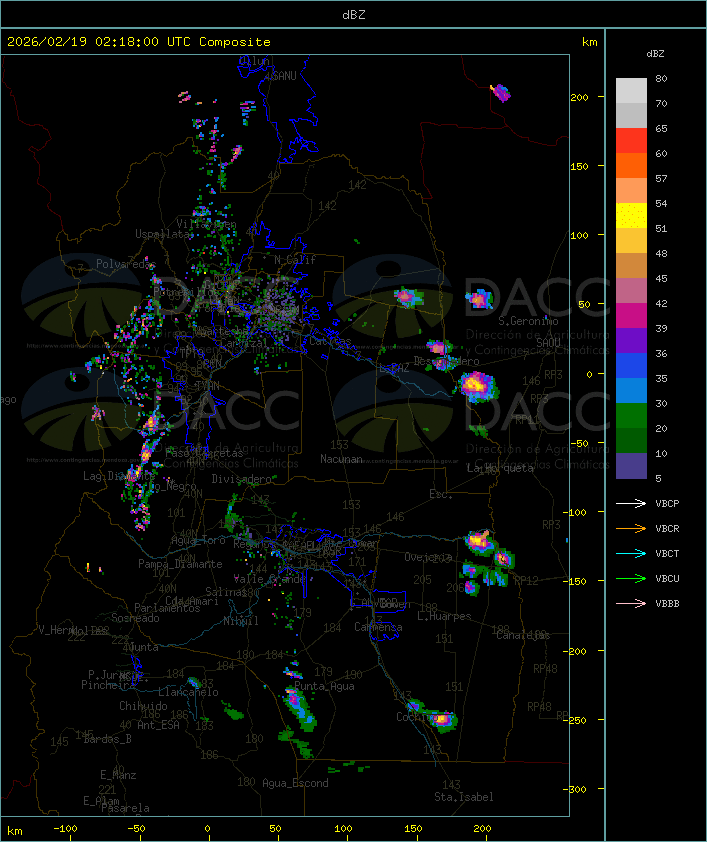Select the slate-blue bottom legend swatch

click(631, 466)
